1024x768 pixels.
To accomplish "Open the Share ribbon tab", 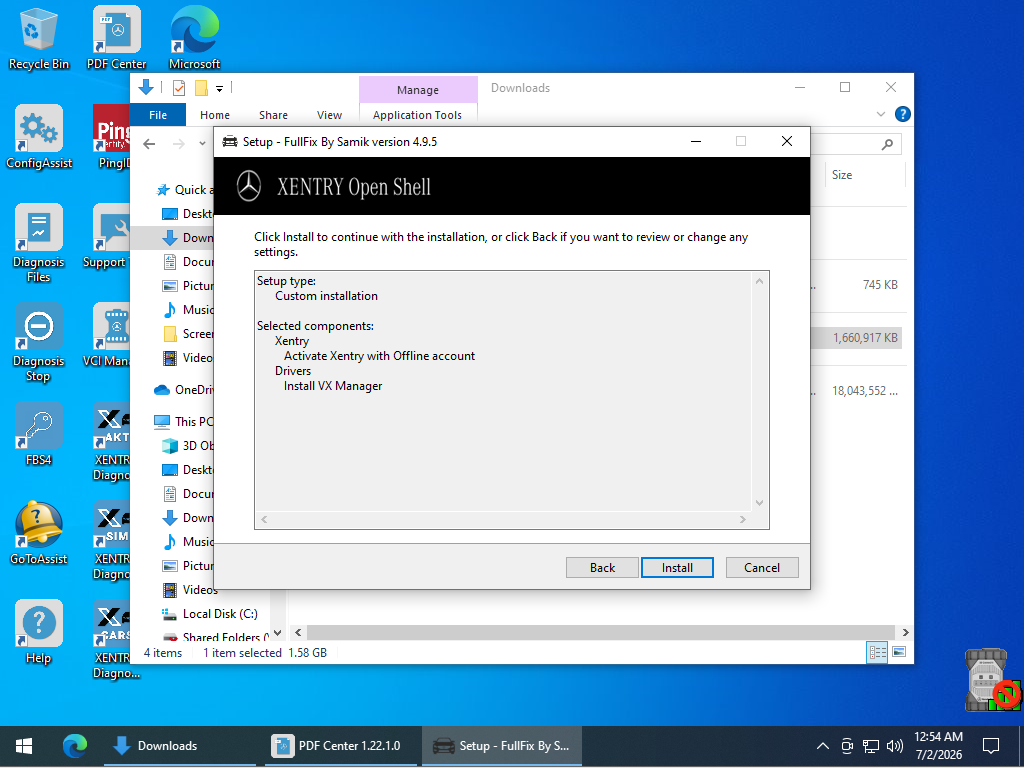I will [273, 115].
